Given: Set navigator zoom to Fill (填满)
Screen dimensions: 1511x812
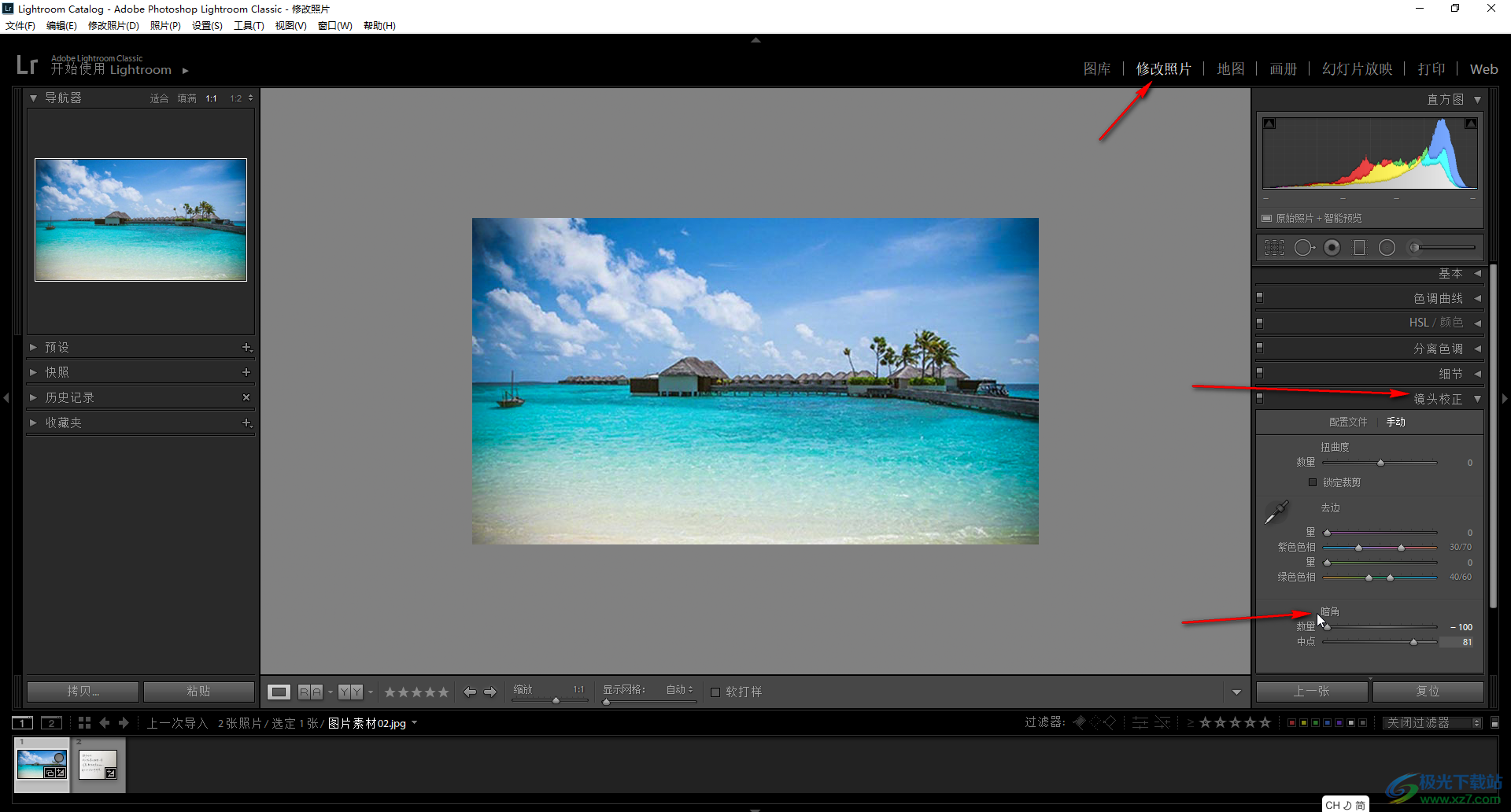Looking at the screenshot, I should (x=187, y=98).
